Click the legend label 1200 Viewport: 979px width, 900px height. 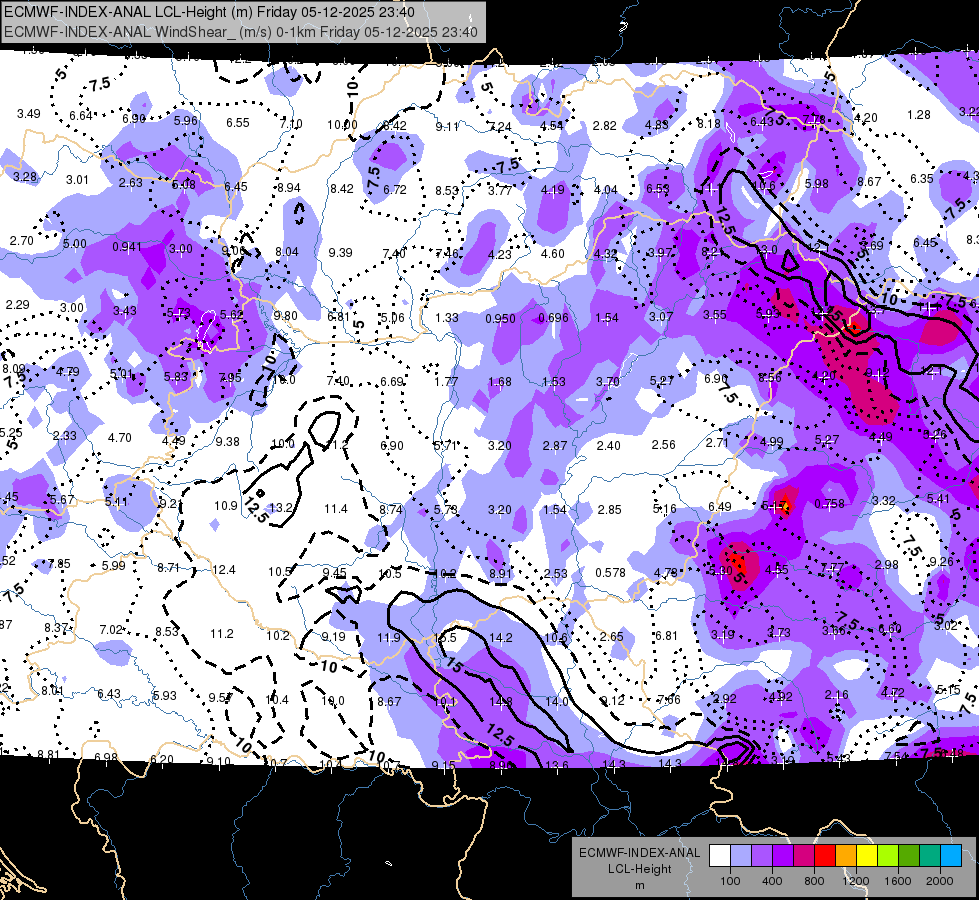click(x=855, y=881)
